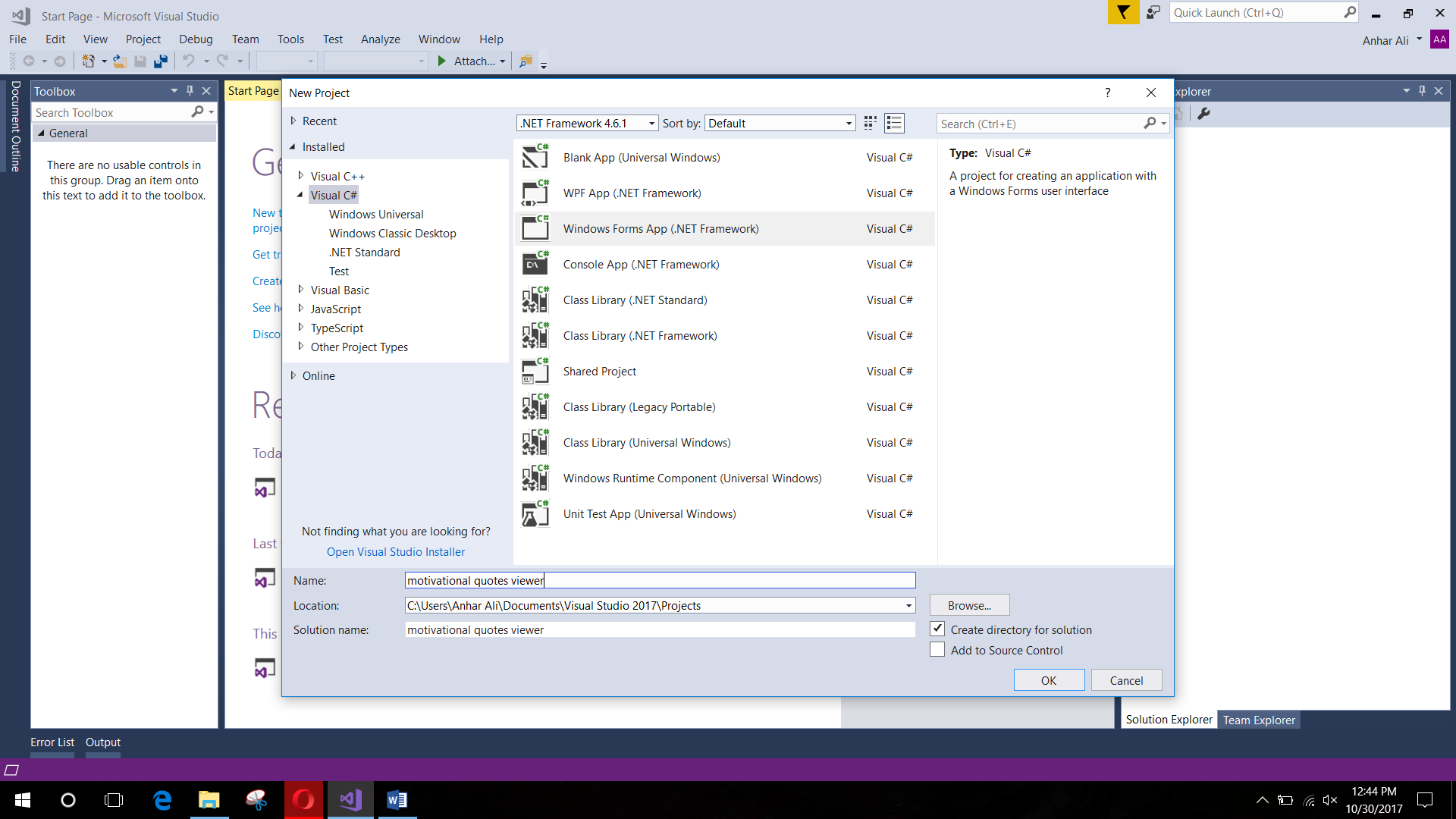Click the Feedback filter icon near Quick Launch

point(1123,12)
